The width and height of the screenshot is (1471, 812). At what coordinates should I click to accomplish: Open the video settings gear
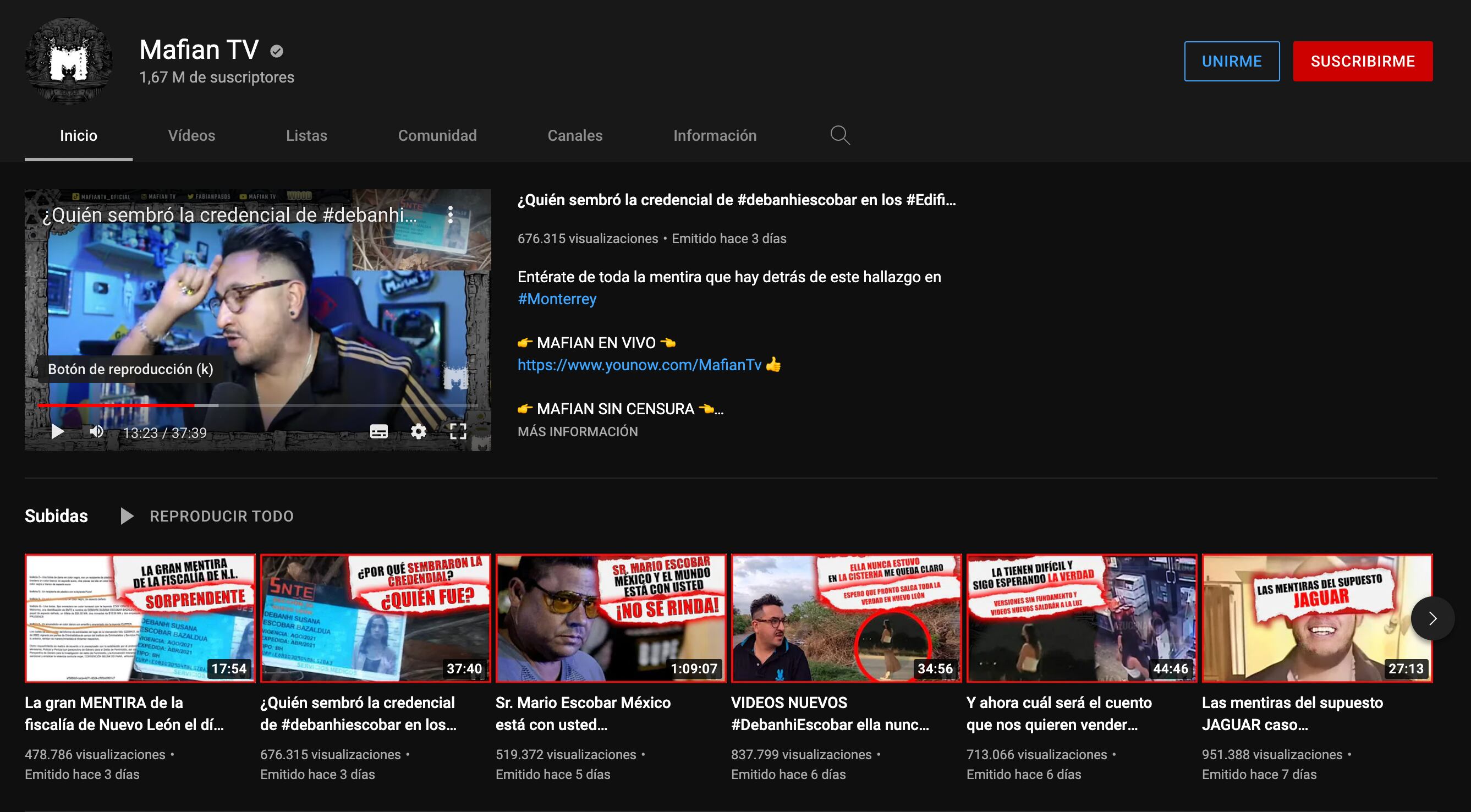(x=419, y=432)
